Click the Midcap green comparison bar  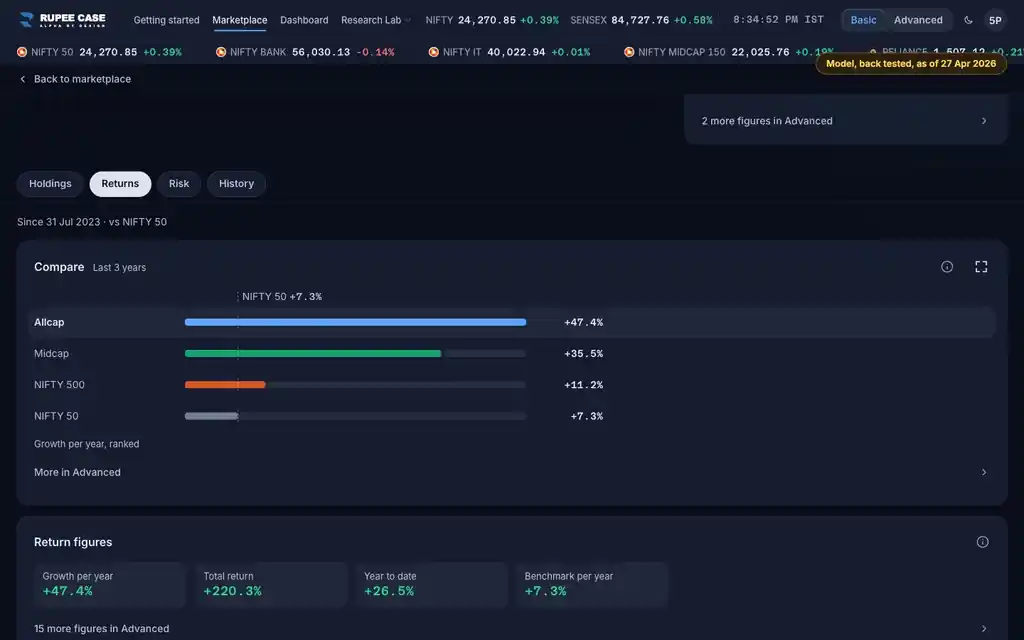[x=313, y=353]
